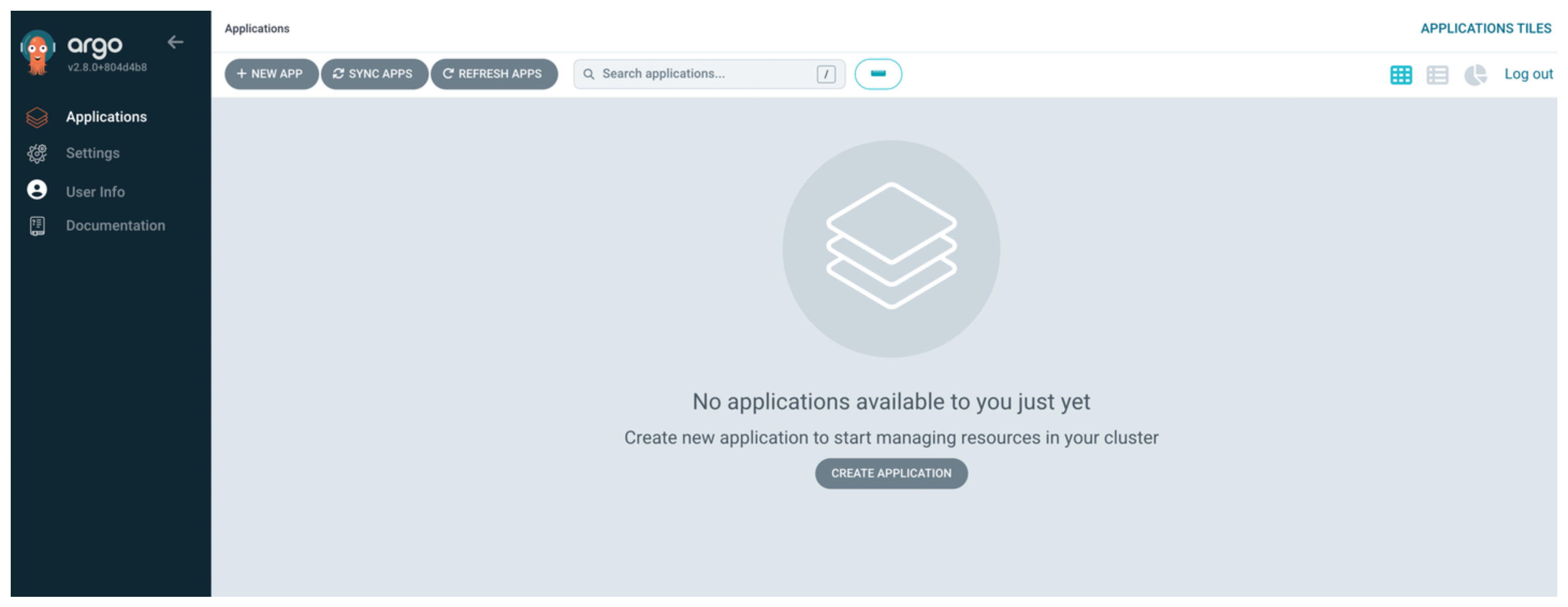The width and height of the screenshot is (1568, 607).
Task: Open Settings in the sidebar
Action: click(x=92, y=153)
